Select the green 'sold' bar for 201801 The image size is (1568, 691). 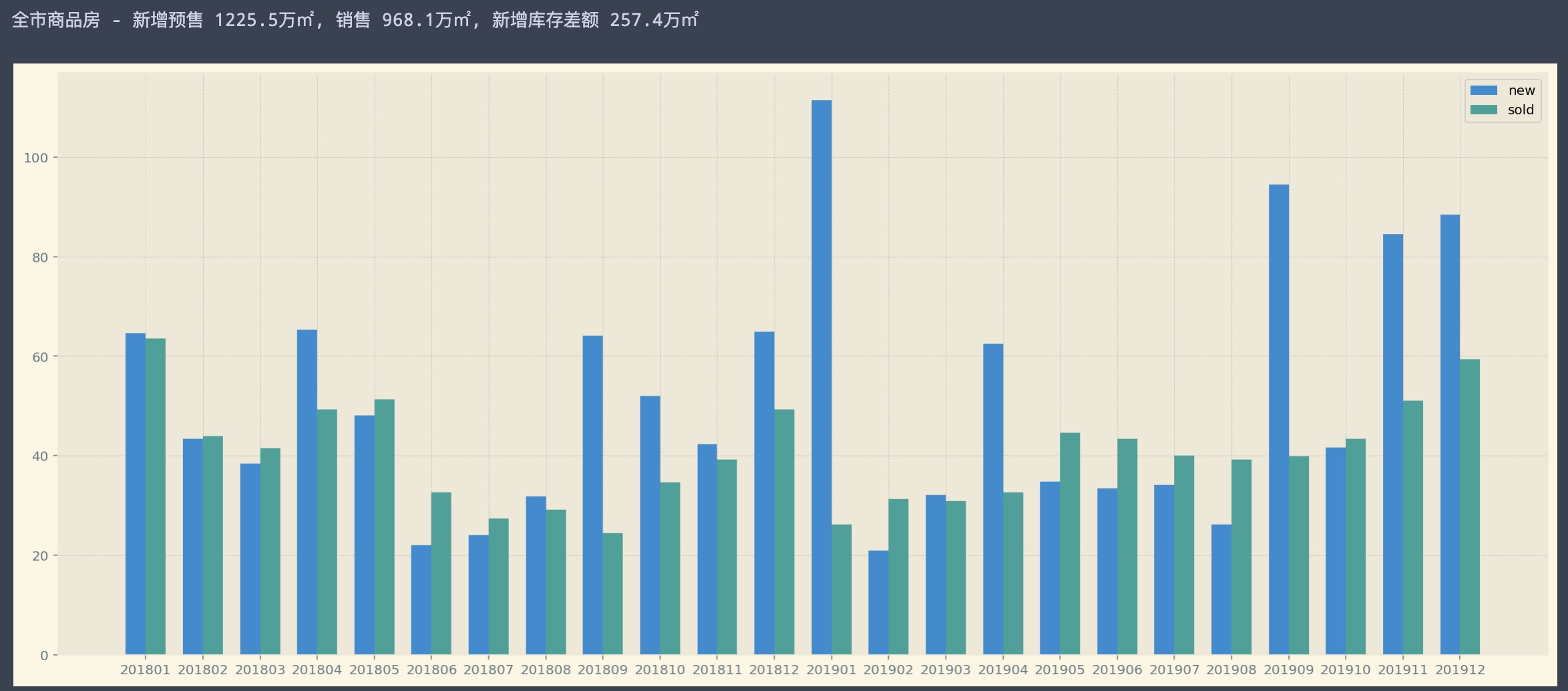156,497
